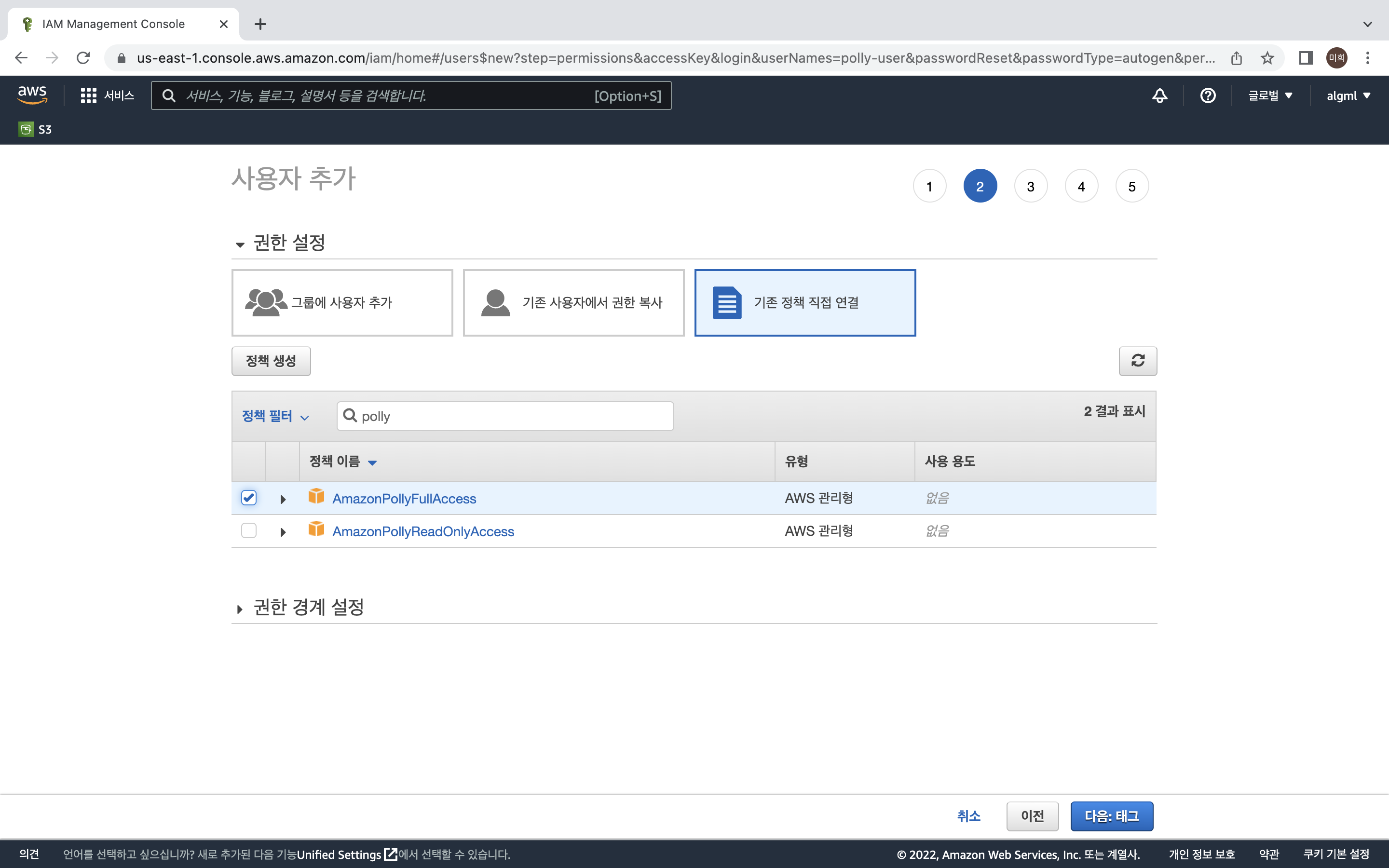Focus the AWS services search box
This screenshot has height=868, width=1389.
[x=411, y=95]
